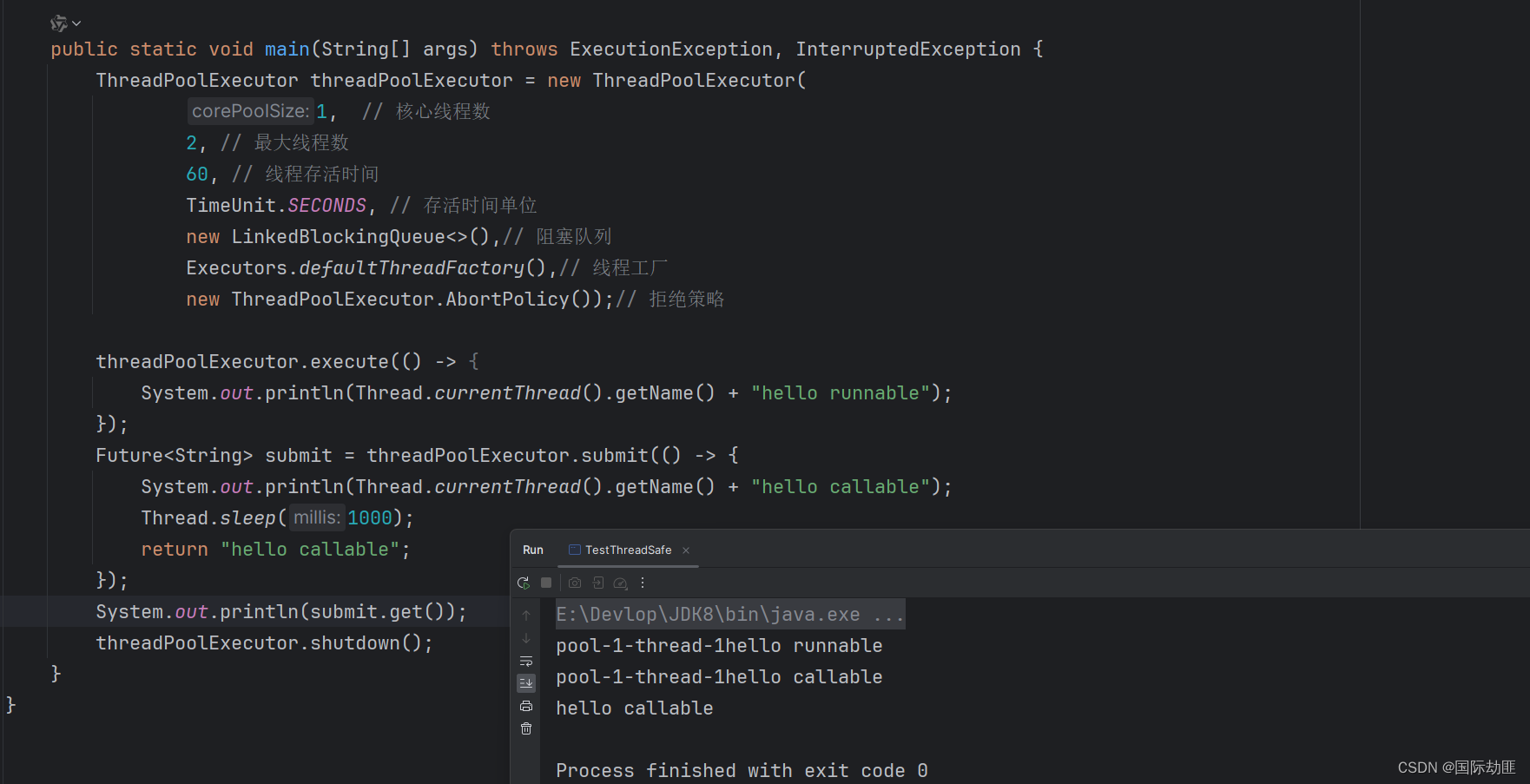
Task: Open the Run toolbar more options menu
Action: (643, 583)
